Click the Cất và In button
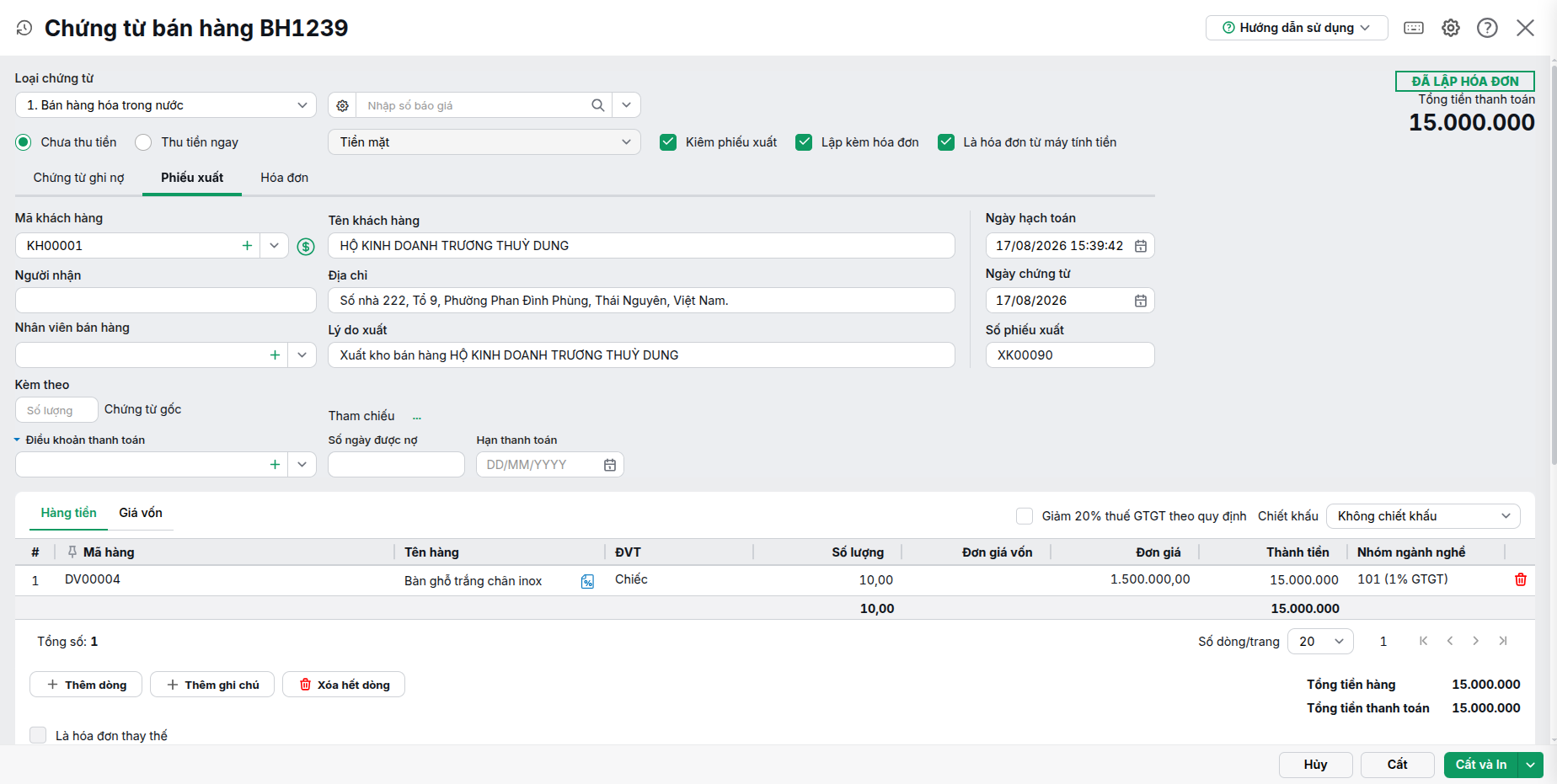1557x784 pixels. 1481,765
